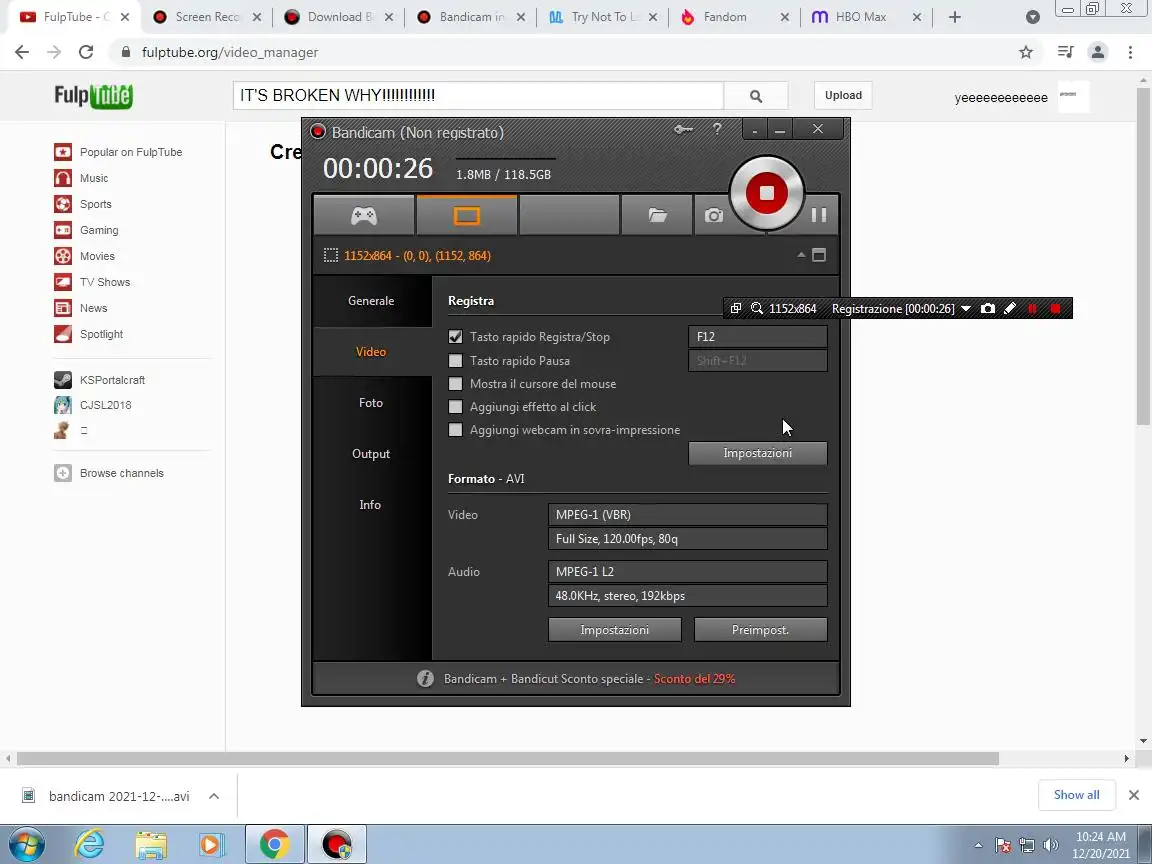
Task: Click the selection area dotted rectangle icon
Action: tap(331, 256)
